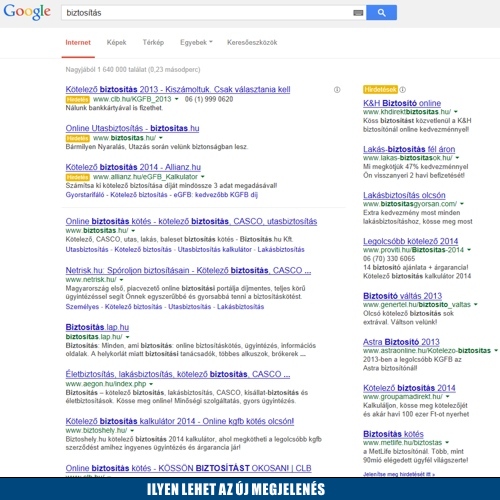Image resolution: width=500 pixels, height=500 pixels.
Task: Click the Google logo
Action: pyautogui.click(x=27, y=12)
